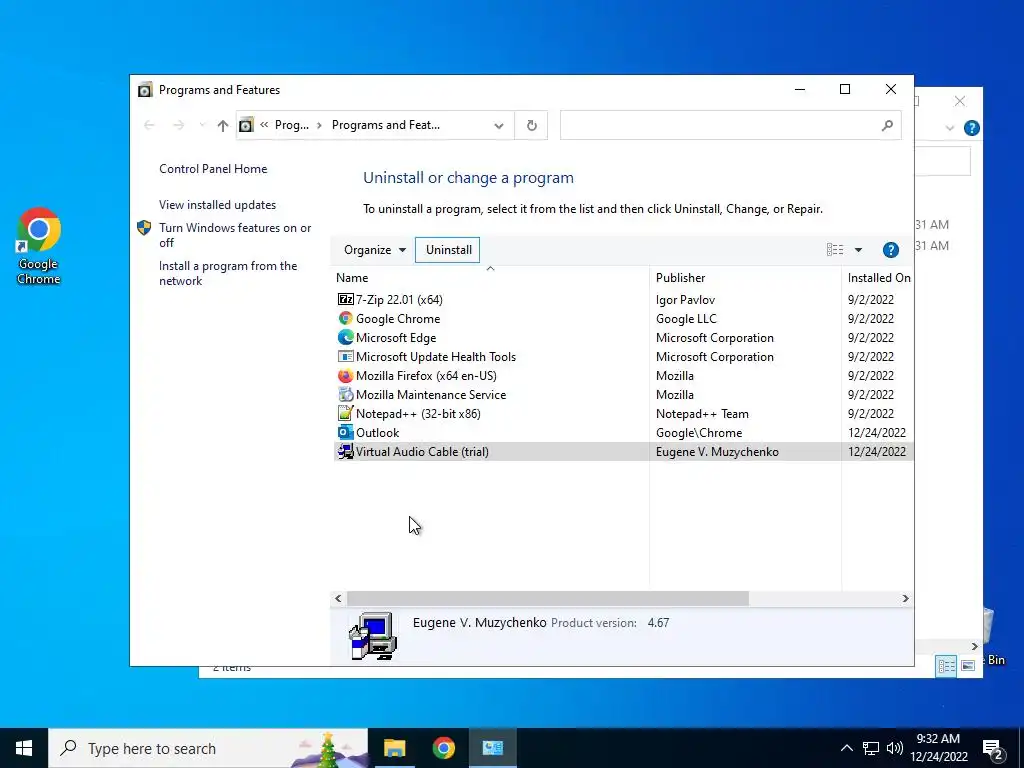Viewport: 1024px width, 768px height.
Task: Click the breadcrumb overflow chevron
Action: click(x=264, y=125)
